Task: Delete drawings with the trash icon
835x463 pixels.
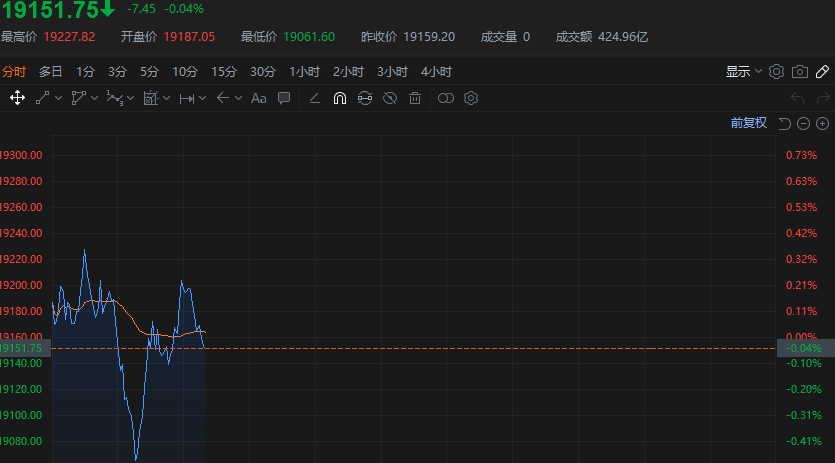Action: 415,98
